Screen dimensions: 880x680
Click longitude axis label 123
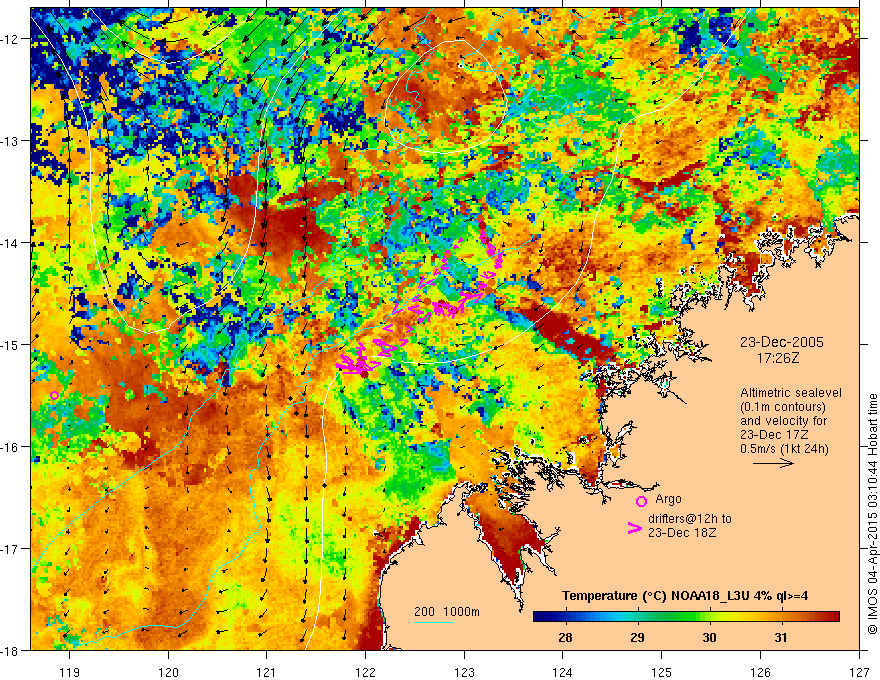[x=464, y=672]
